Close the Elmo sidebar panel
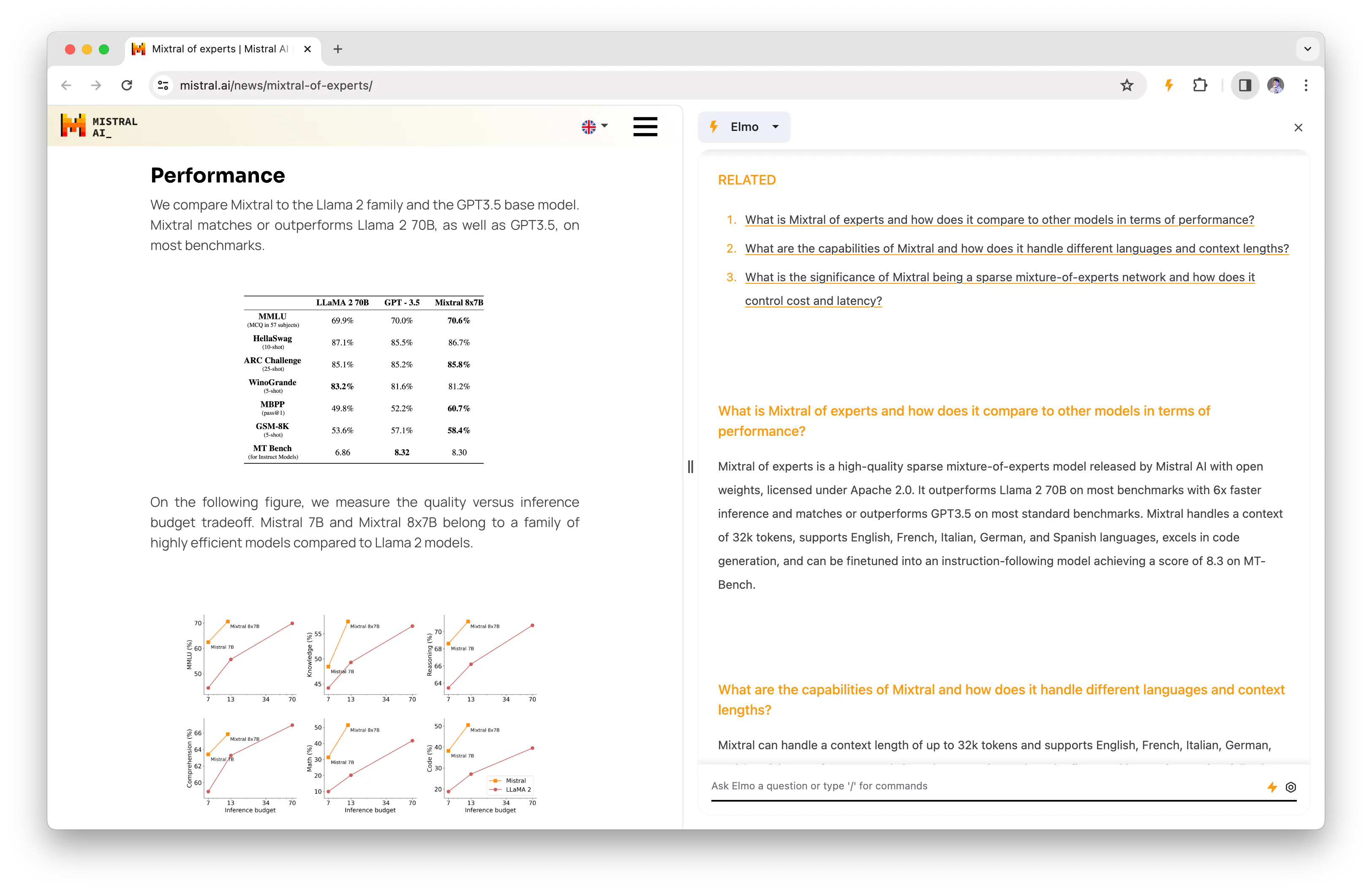Image resolution: width=1372 pixels, height=892 pixels. coord(1298,127)
